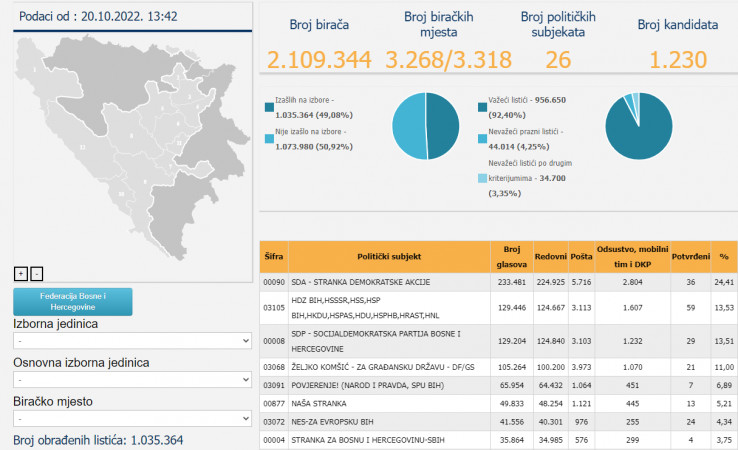Click Nevažeći listići po drugim kriterijumima swatch
This screenshot has height=450, width=738.
pos(482,178)
